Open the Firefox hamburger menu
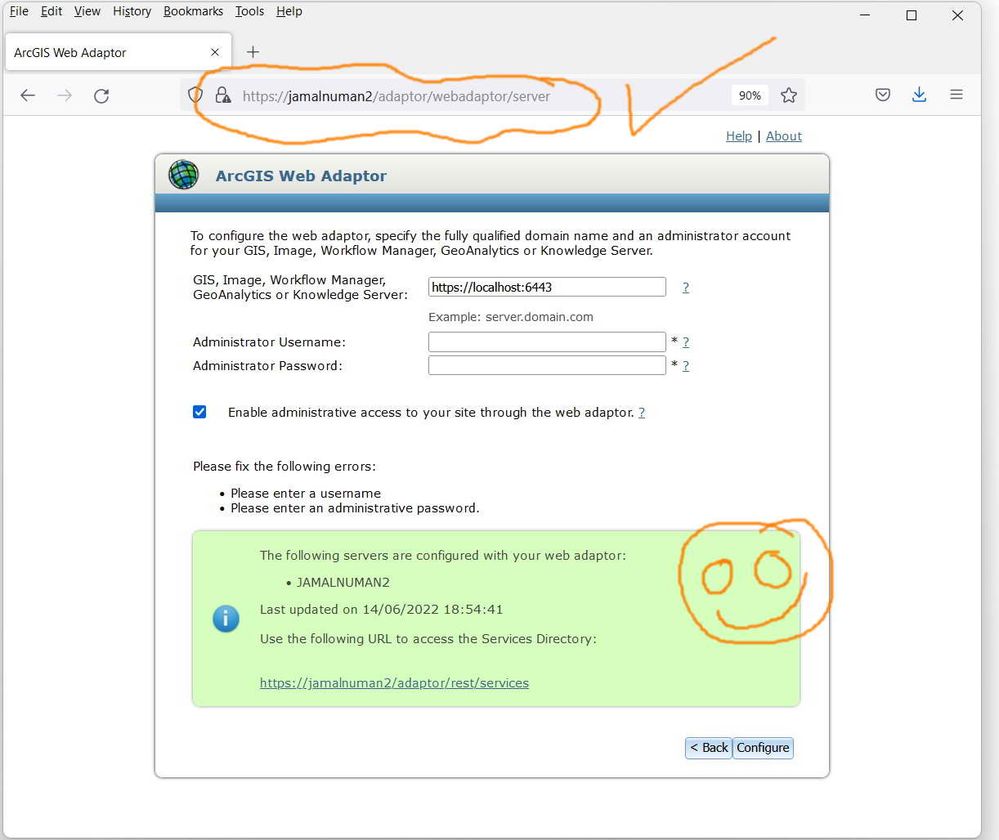This screenshot has height=840, width=999. [x=956, y=95]
